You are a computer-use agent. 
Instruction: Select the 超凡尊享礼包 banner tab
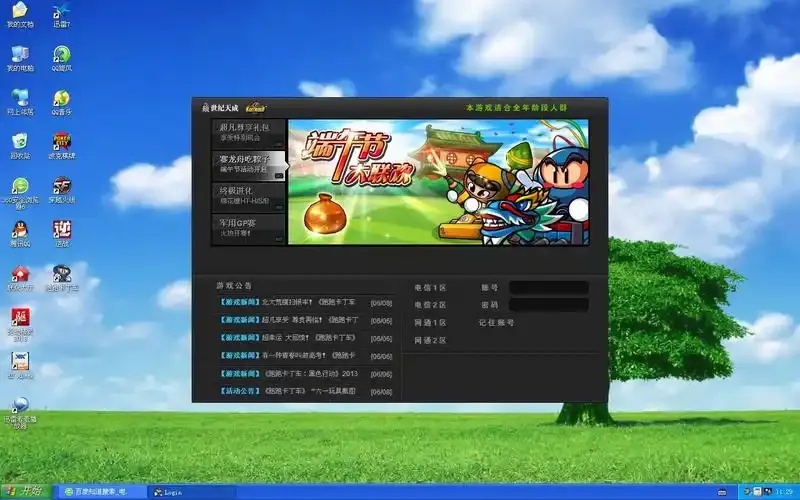[248, 134]
